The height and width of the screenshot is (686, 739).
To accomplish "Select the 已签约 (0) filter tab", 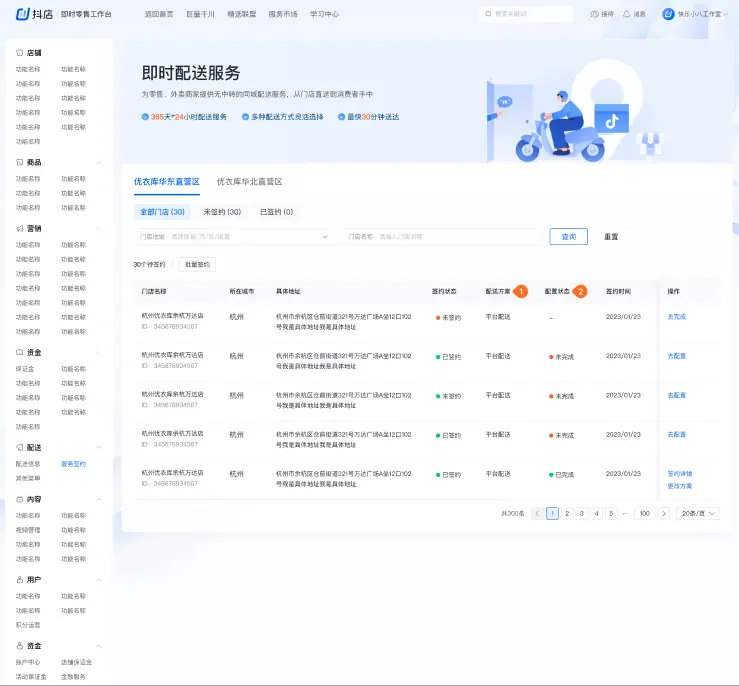I will coord(277,212).
